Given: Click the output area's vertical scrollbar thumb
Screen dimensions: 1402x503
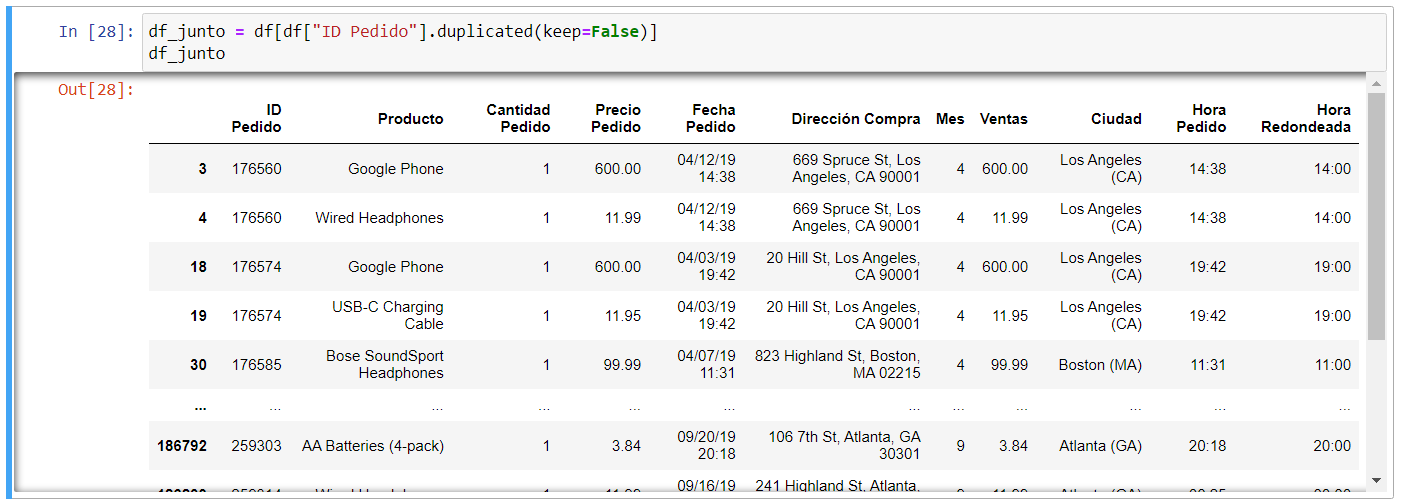Looking at the screenshot, I should pyautogui.click(x=1376, y=215).
